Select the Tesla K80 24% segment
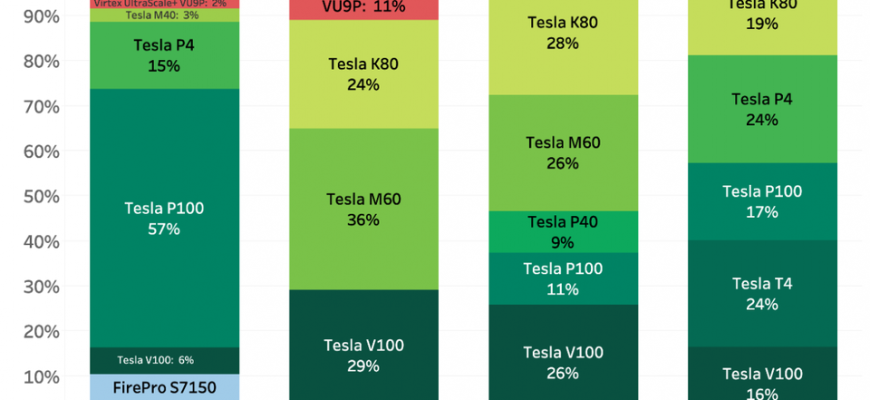Viewport: 870px width, 400px height. click(364, 74)
